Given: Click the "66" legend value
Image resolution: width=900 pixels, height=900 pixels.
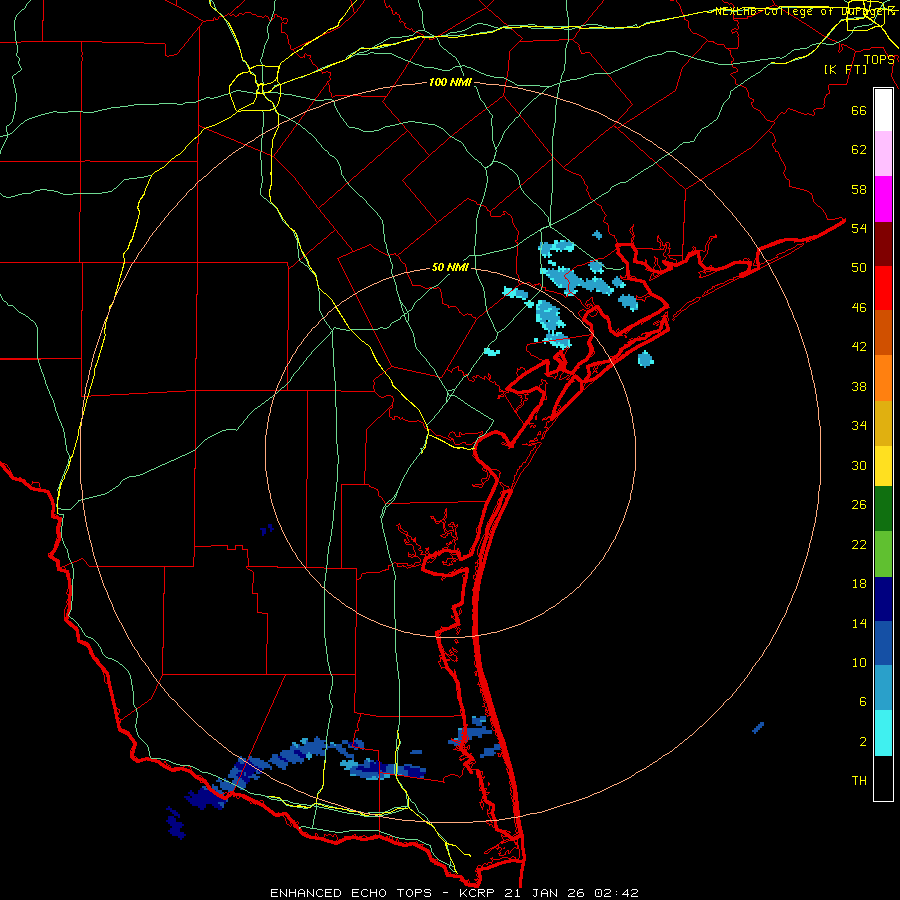Looking at the screenshot, I should click(x=859, y=110).
